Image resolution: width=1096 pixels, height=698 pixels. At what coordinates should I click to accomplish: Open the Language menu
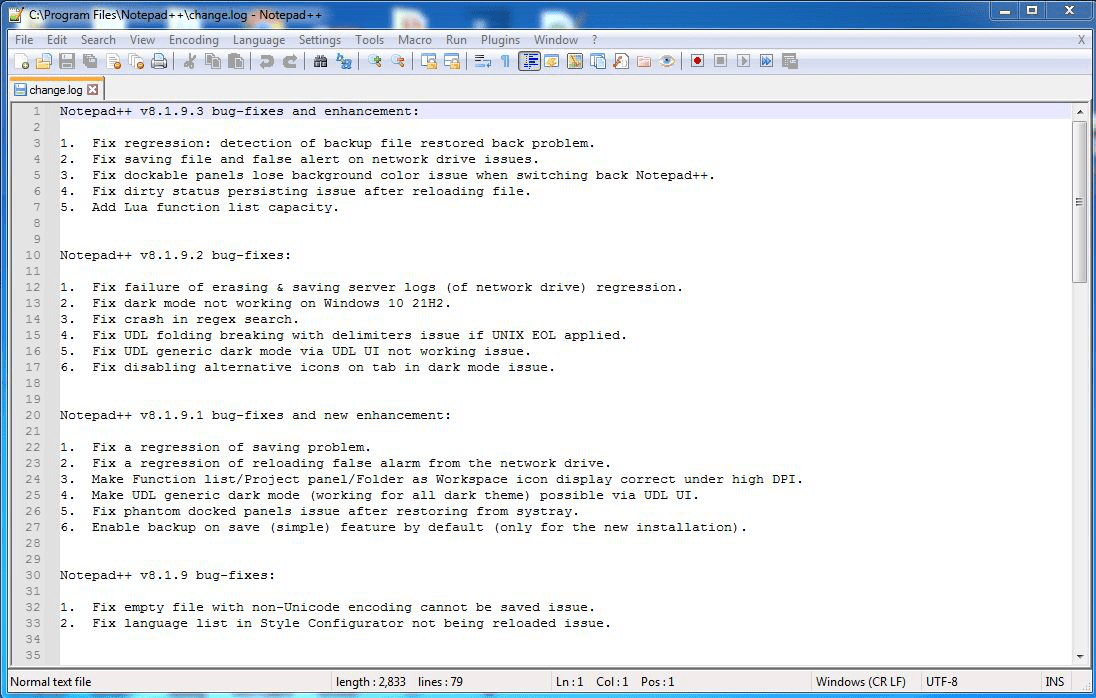tap(259, 40)
